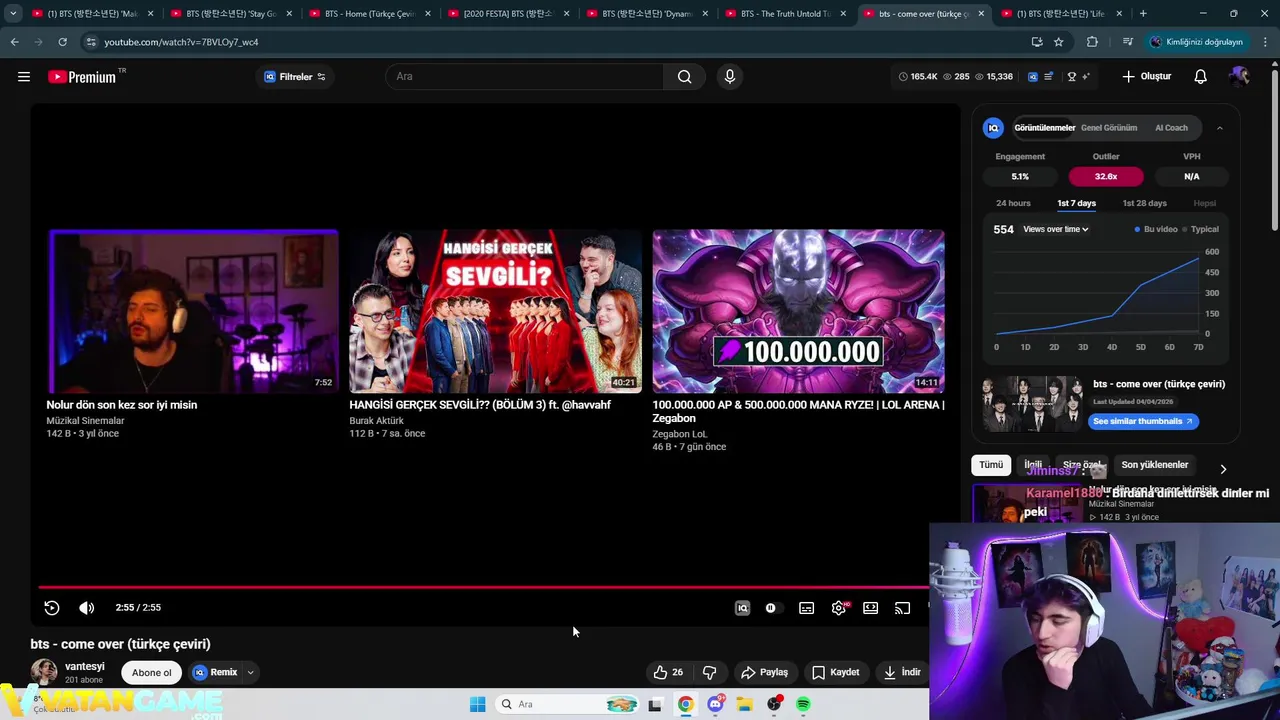The image size is (1280, 720).
Task: Save the video with Kaydet
Action: pyautogui.click(x=835, y=672)
